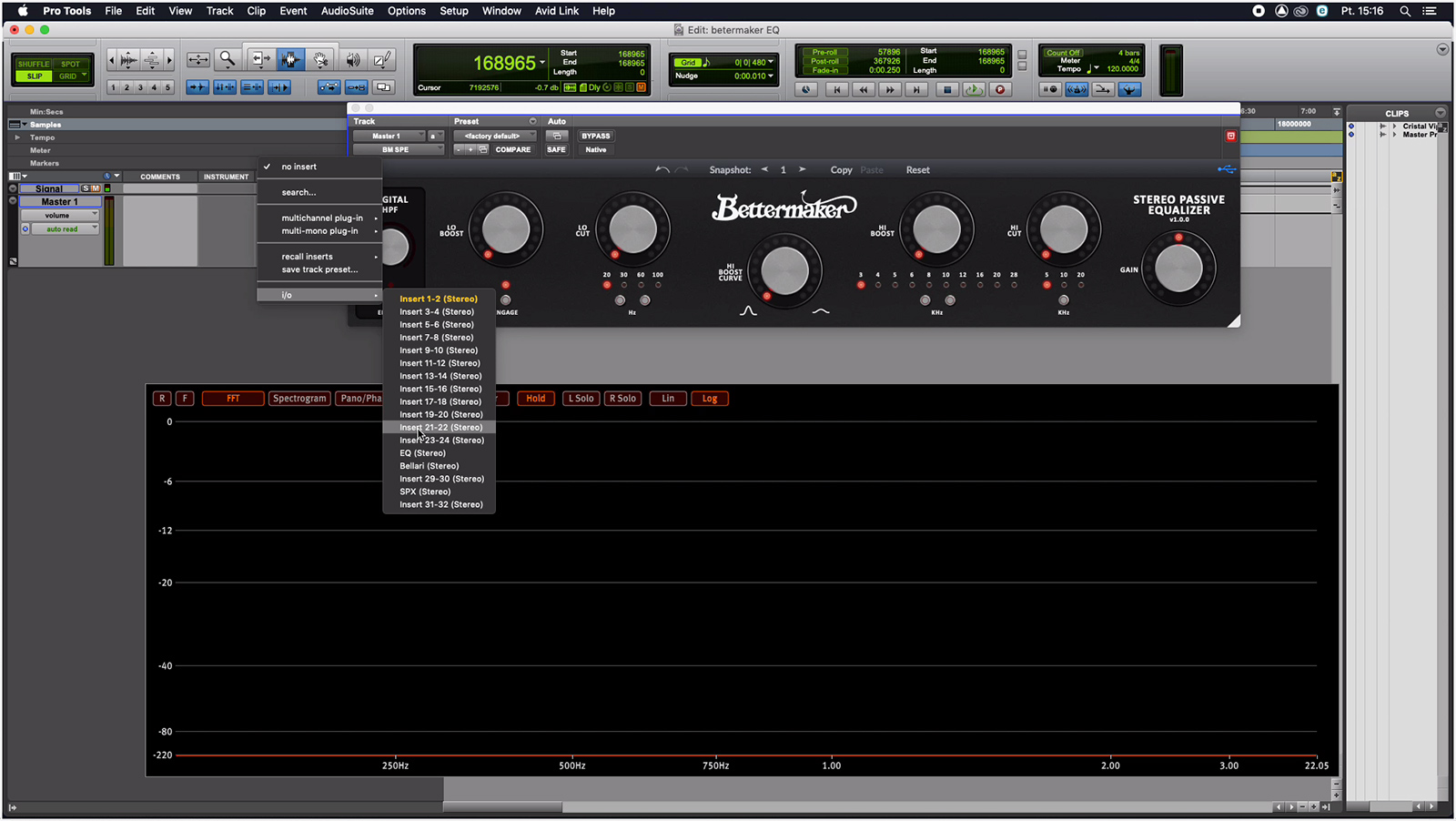Open macOS Spotlight search

[x=1405, y=11]
